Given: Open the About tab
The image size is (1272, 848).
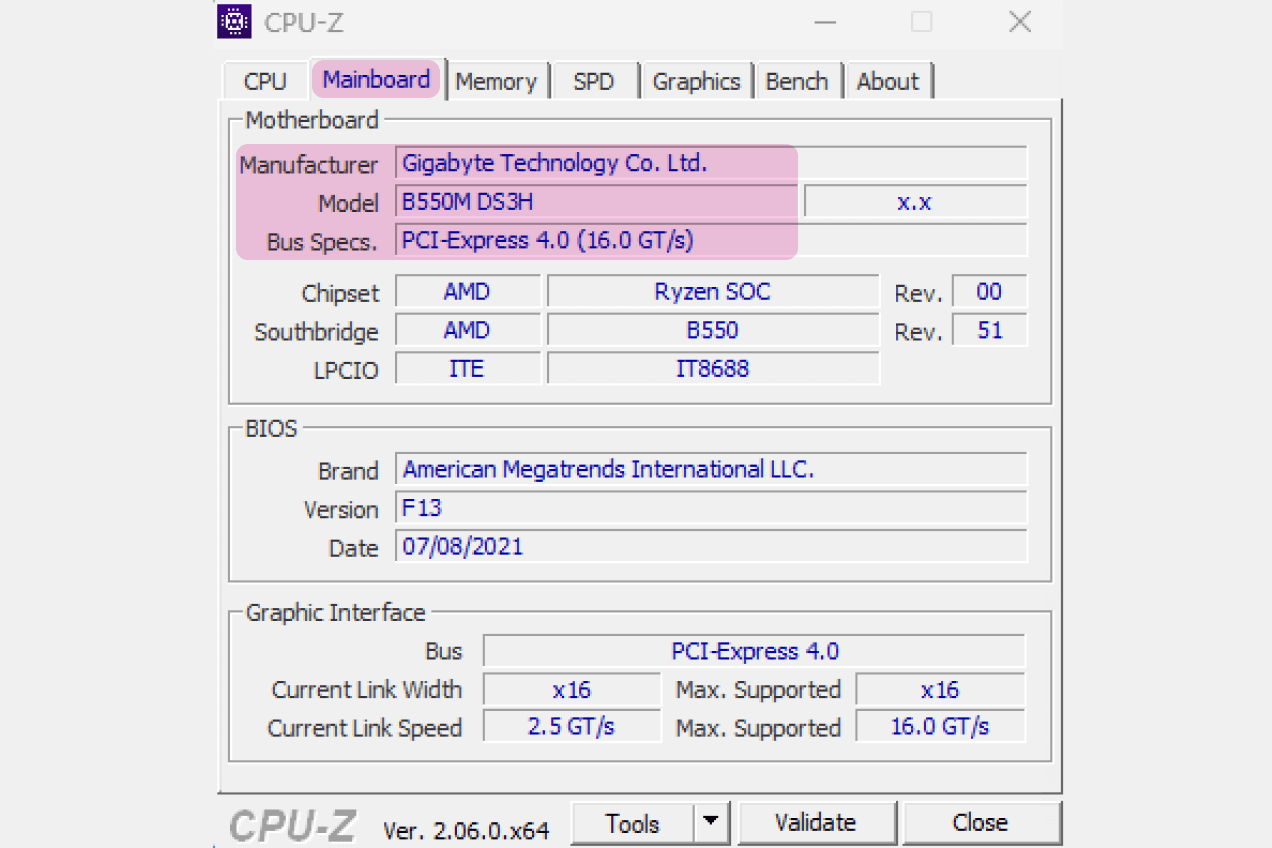Looking at the screenshot, I should pos(887,81).
